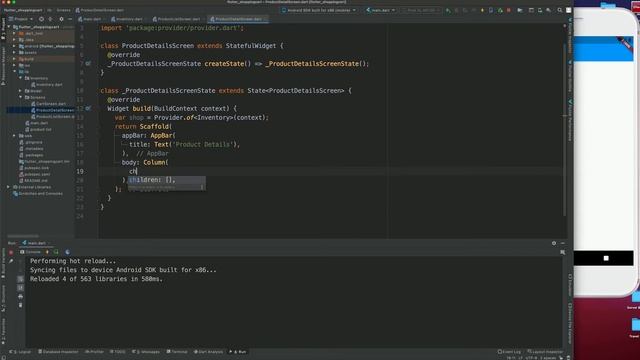Collapse the lib folder arrow
Screen dimensions: 640x360
(15, 71)
